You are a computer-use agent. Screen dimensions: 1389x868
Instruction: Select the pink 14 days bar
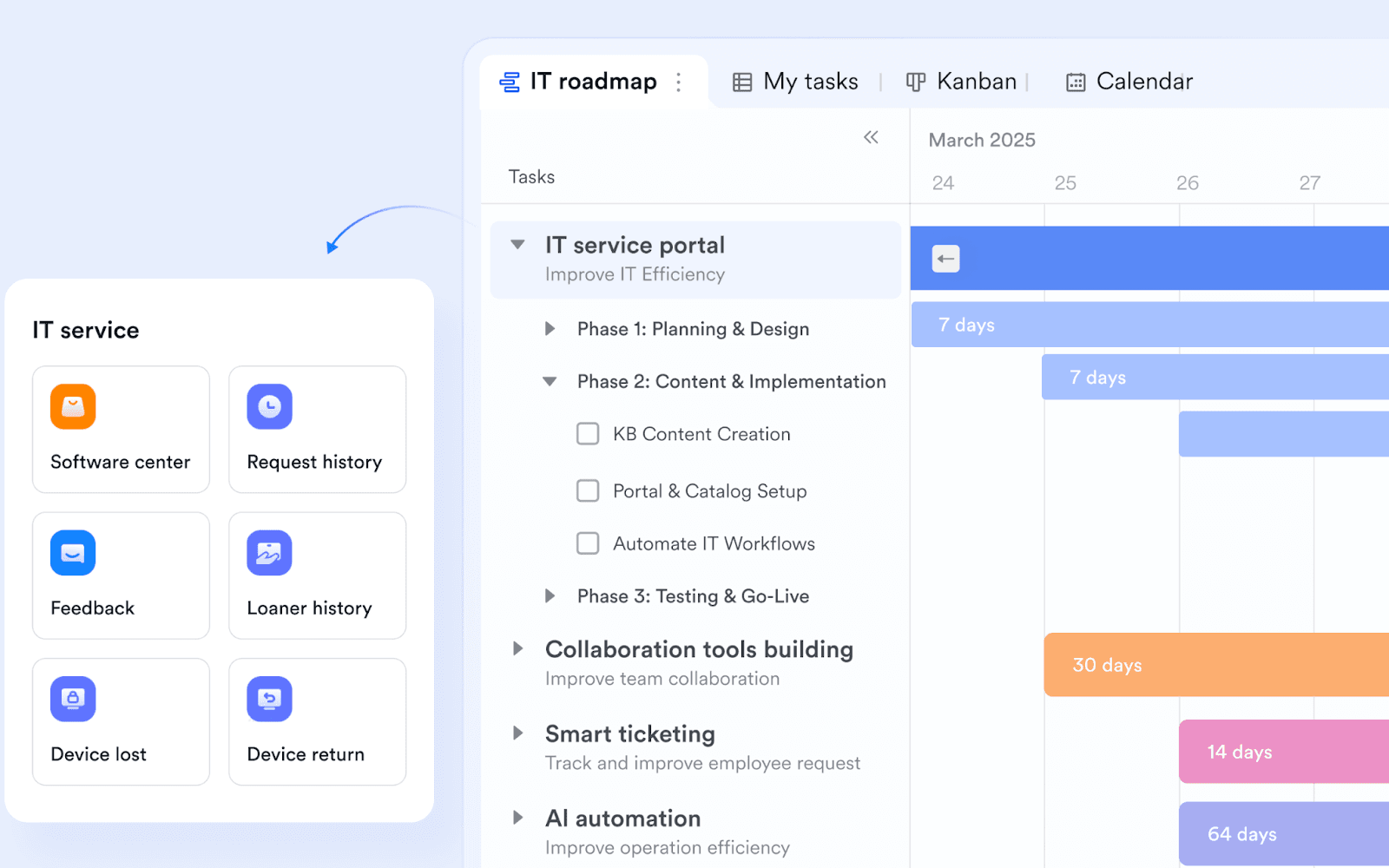click(1284, 752)
